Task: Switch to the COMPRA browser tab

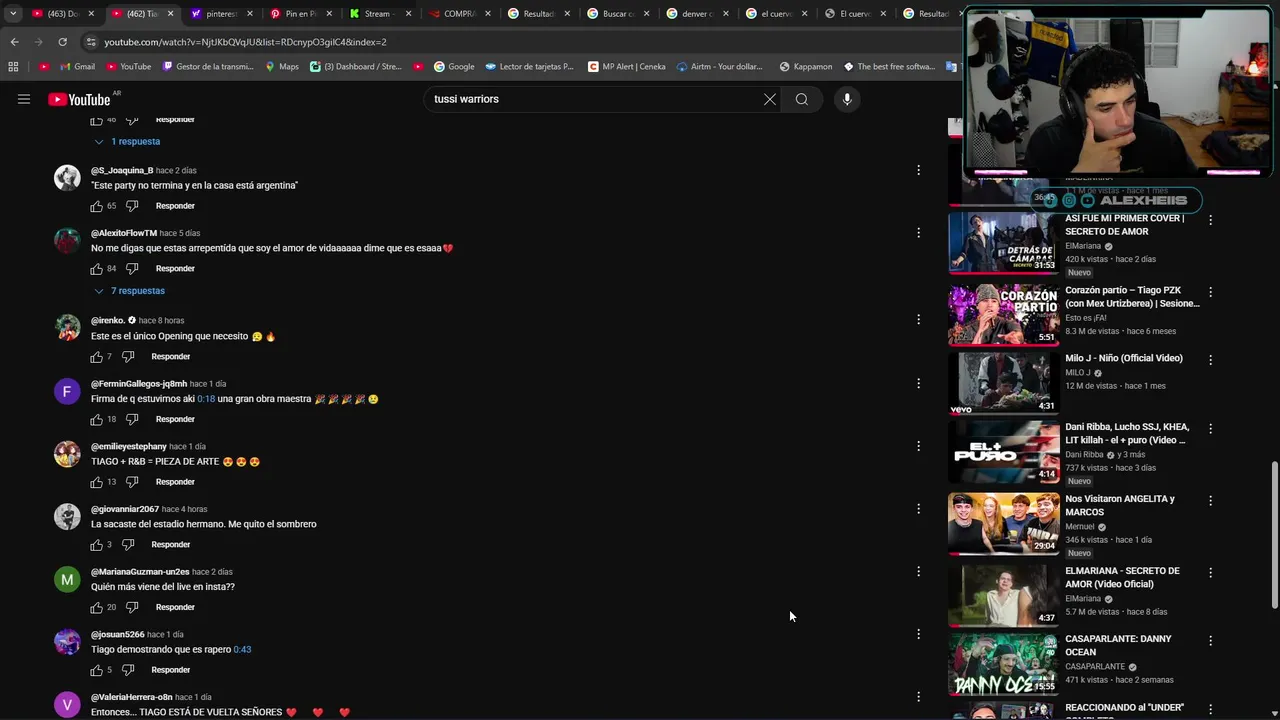Action: tap(458, 14)
